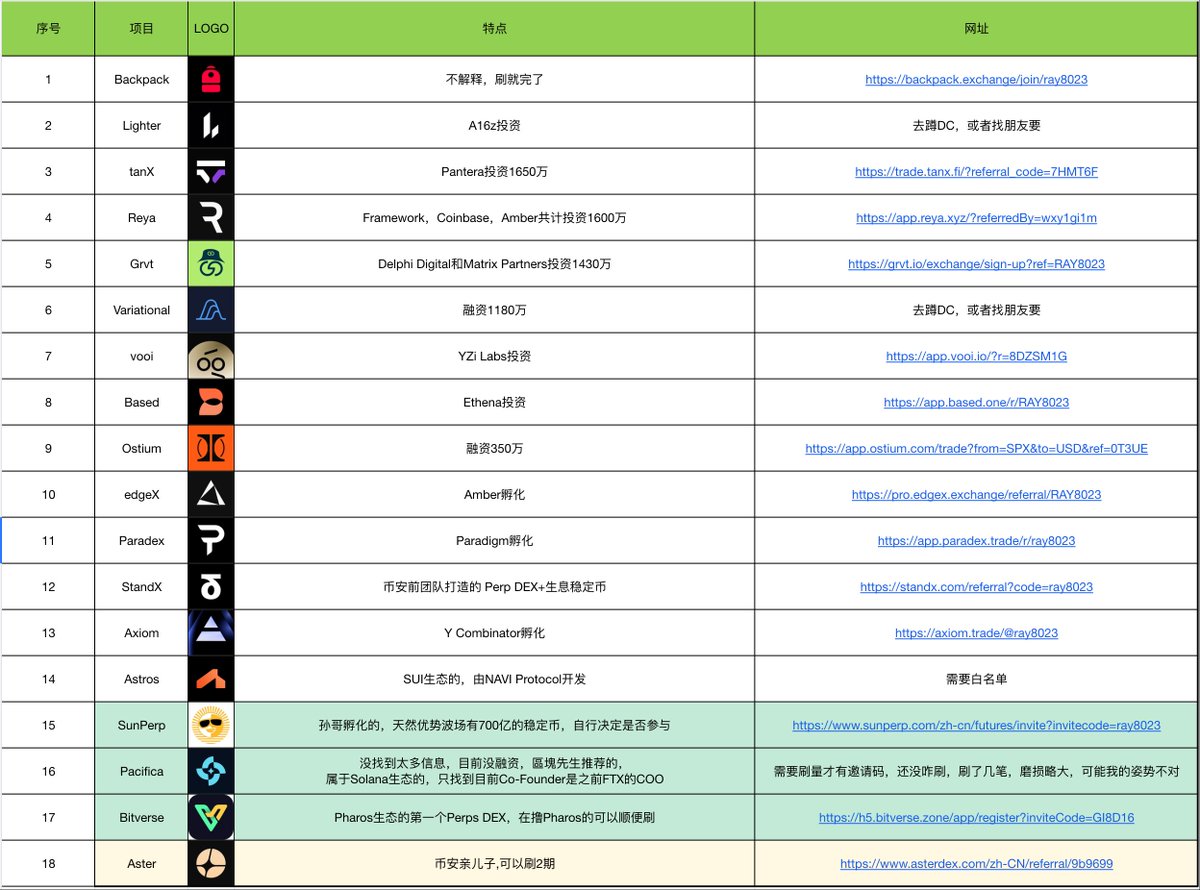Viewport: 1200px width, 890px height.
Task: Select the vooi logo icon
Action: coord(211,357)
